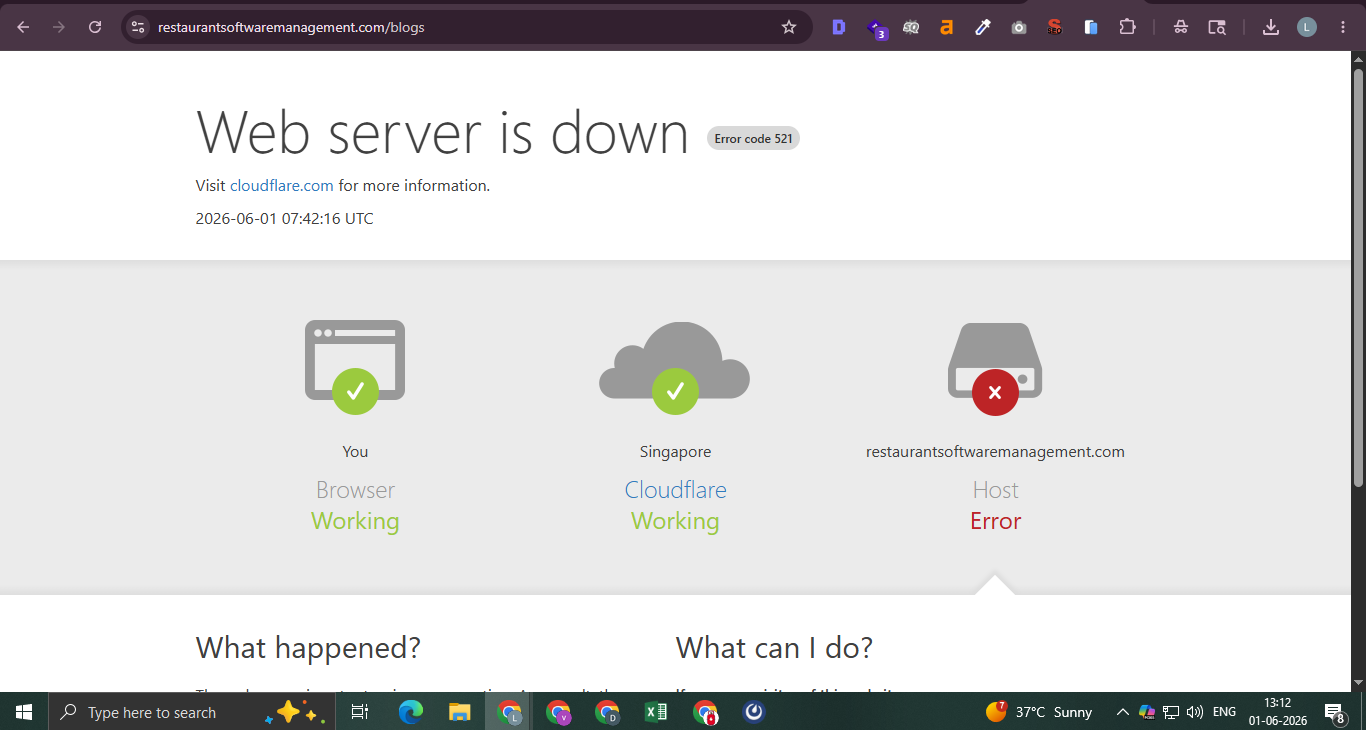The height and width of the screenshot is (730, 1366).
Task: Open Task View on the taskbar
Action: pyautogui.click(x=360, y=712)
